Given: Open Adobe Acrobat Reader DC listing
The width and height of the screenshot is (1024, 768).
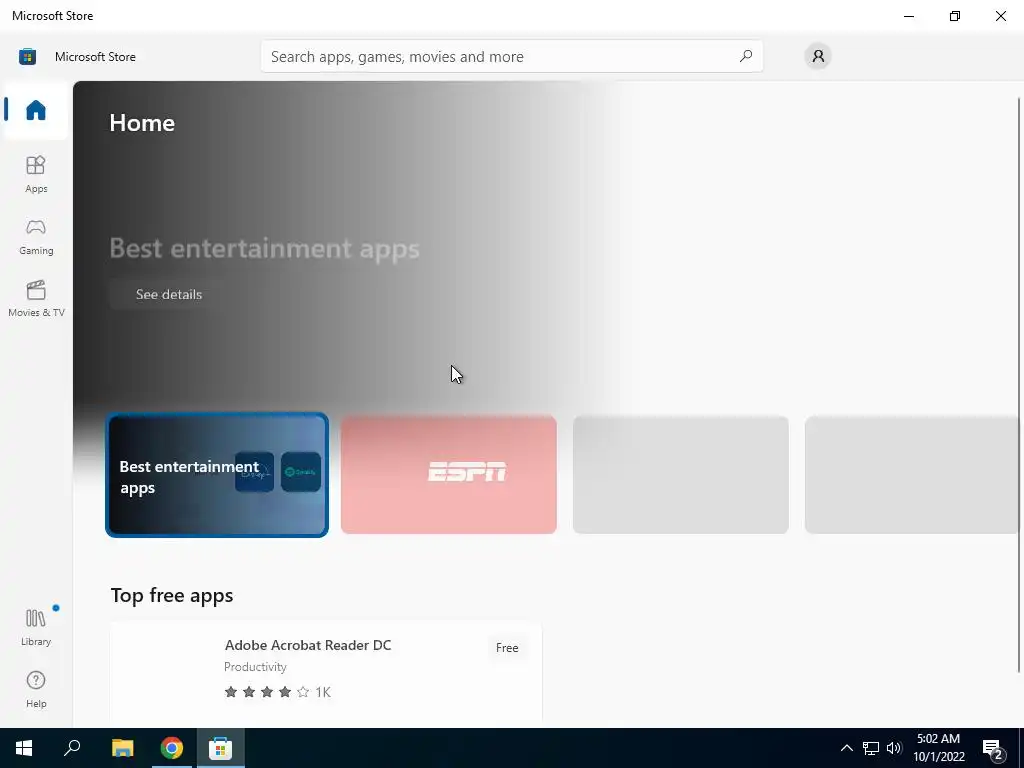Looking at the screenshot, I should (x=326, y=673).
